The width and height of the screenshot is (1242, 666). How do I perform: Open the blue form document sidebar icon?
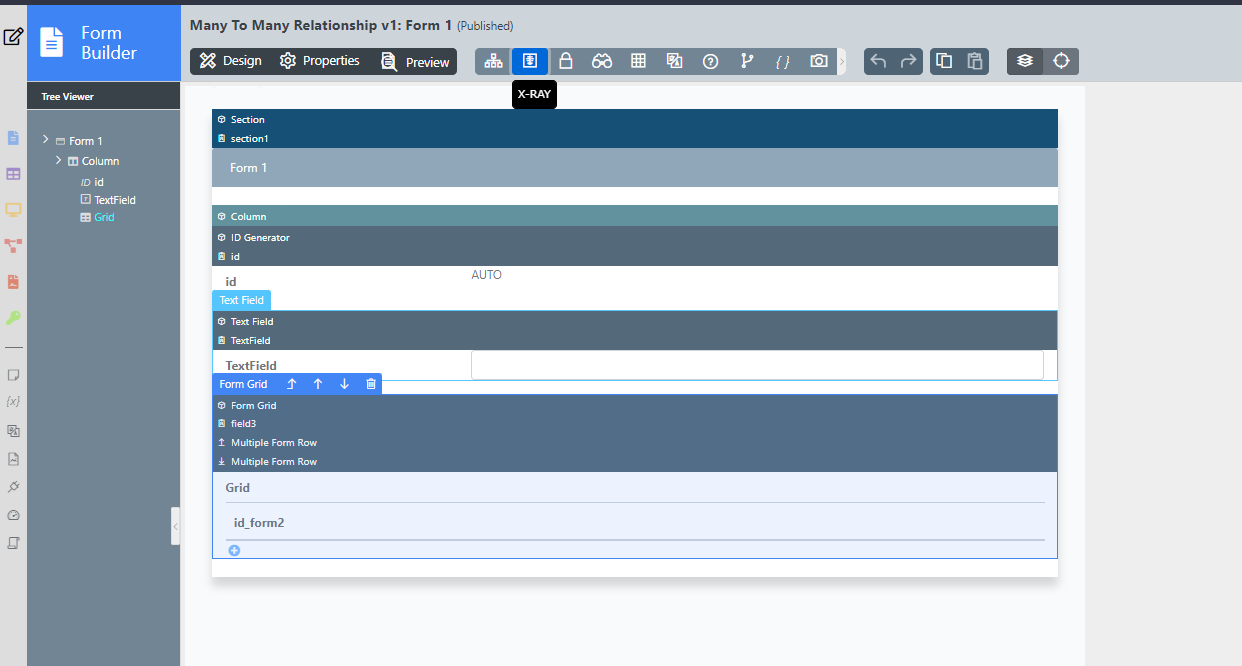[13, 138]
